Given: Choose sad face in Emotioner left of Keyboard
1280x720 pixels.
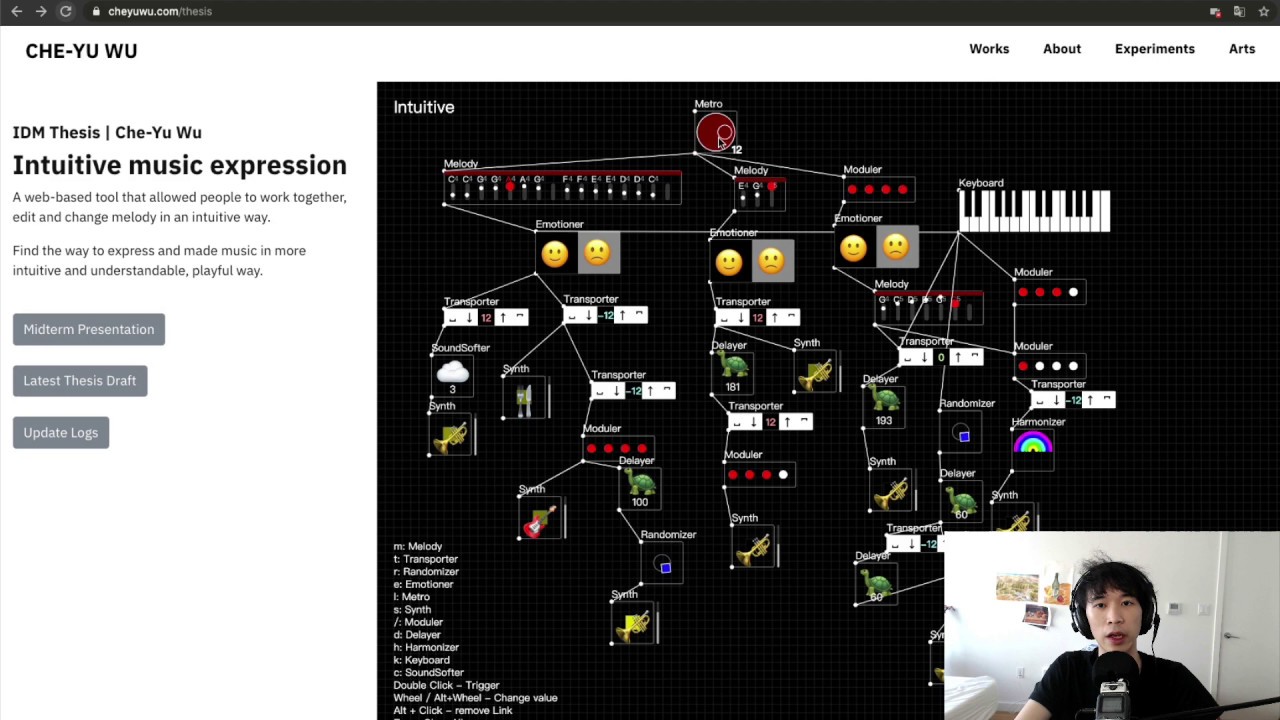Looking at the screenshot, I should (x=896, y=247).
